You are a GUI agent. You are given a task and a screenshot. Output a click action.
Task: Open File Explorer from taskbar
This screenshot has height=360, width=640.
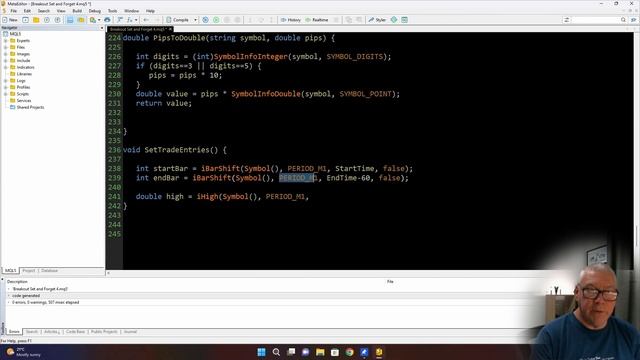point(320,352)
